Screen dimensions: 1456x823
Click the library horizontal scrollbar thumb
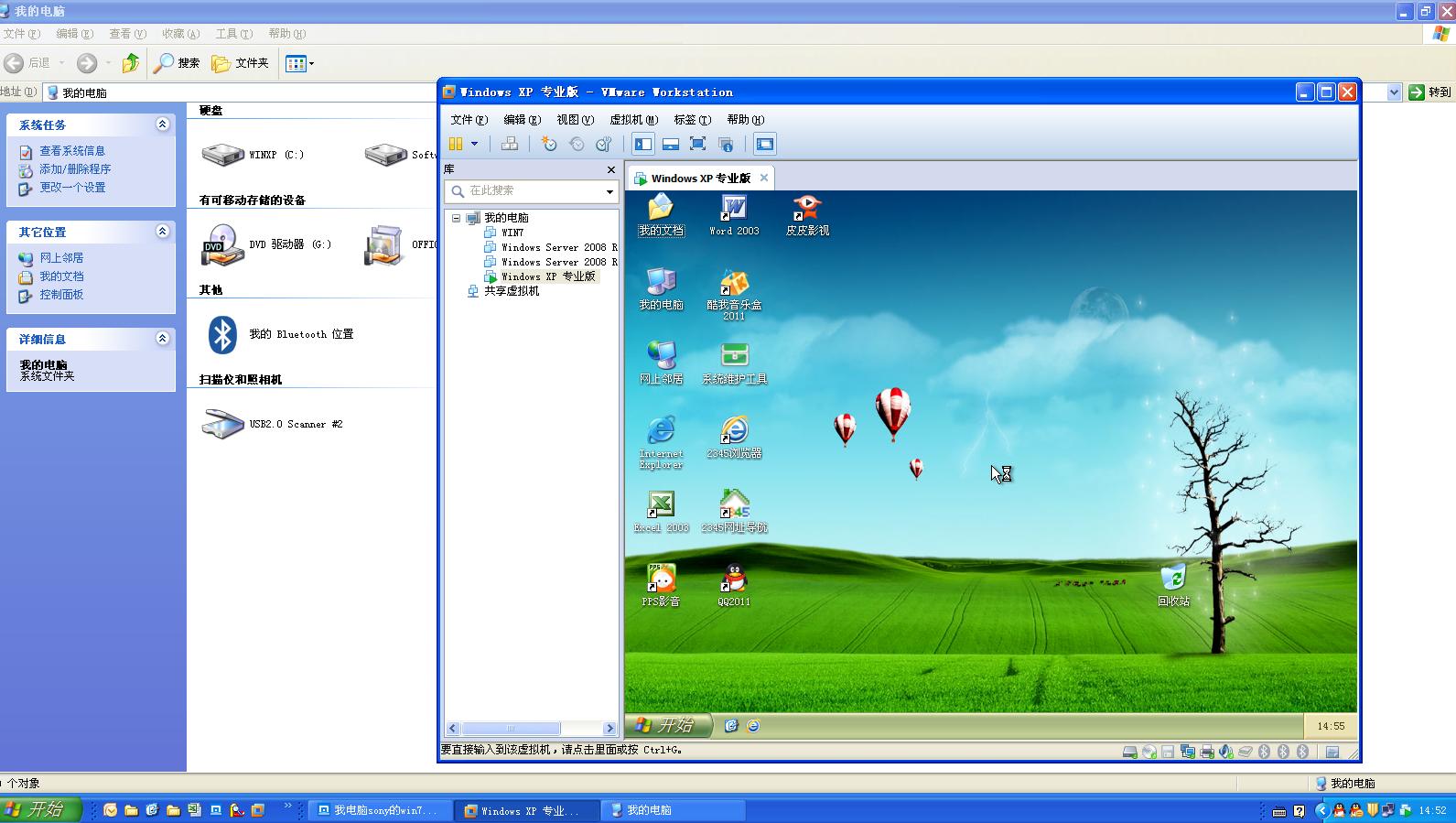511,729
